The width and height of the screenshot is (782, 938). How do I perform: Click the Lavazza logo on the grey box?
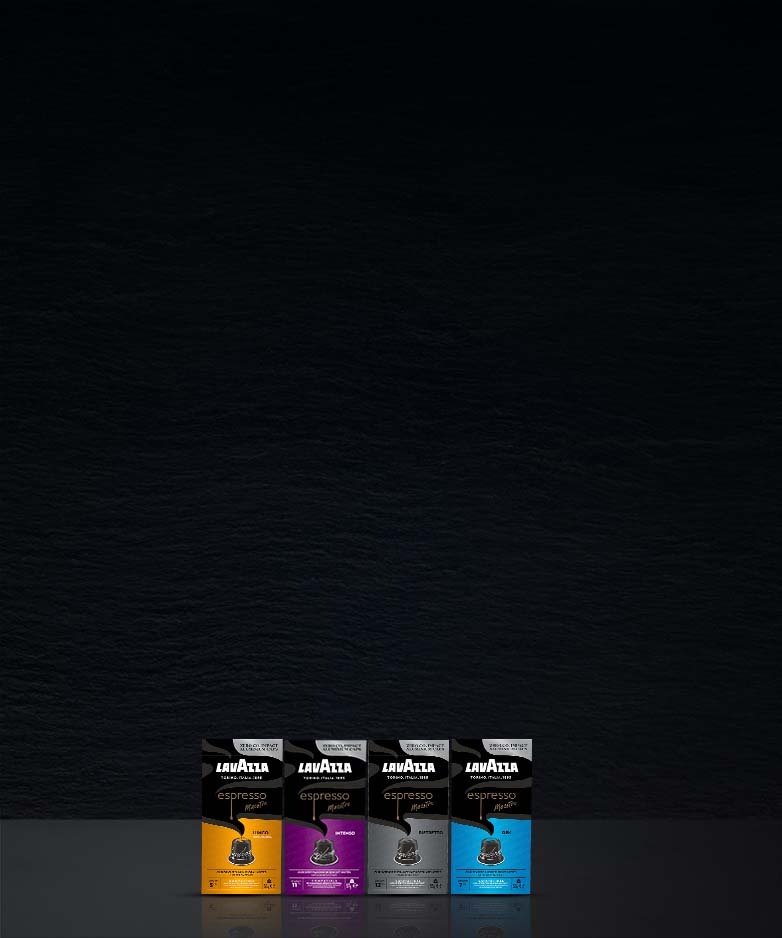[408, 767]
